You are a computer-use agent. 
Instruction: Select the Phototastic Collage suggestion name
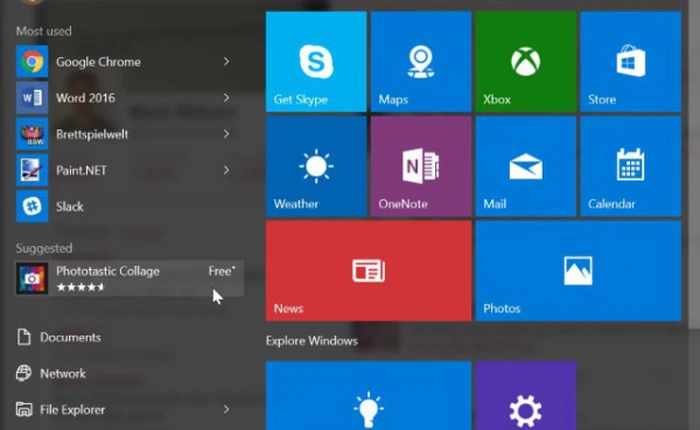click(x=108, y=271)
